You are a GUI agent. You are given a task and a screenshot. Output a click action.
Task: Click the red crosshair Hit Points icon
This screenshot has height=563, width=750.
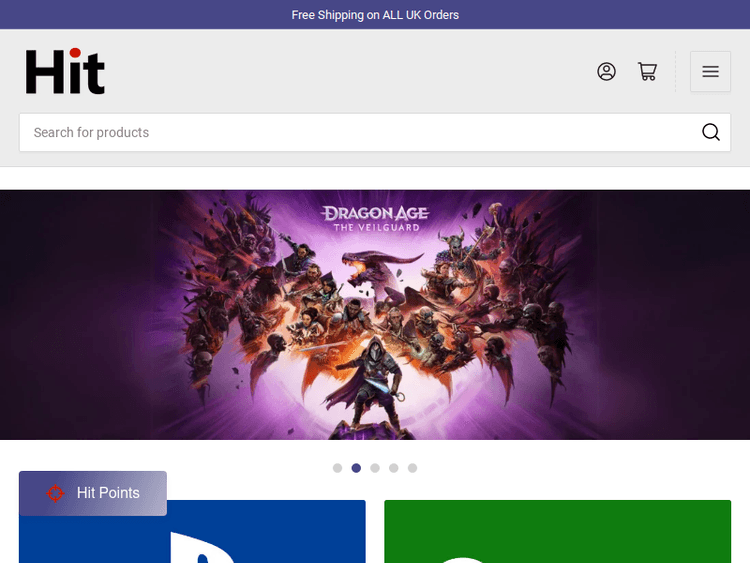(56, 493)
